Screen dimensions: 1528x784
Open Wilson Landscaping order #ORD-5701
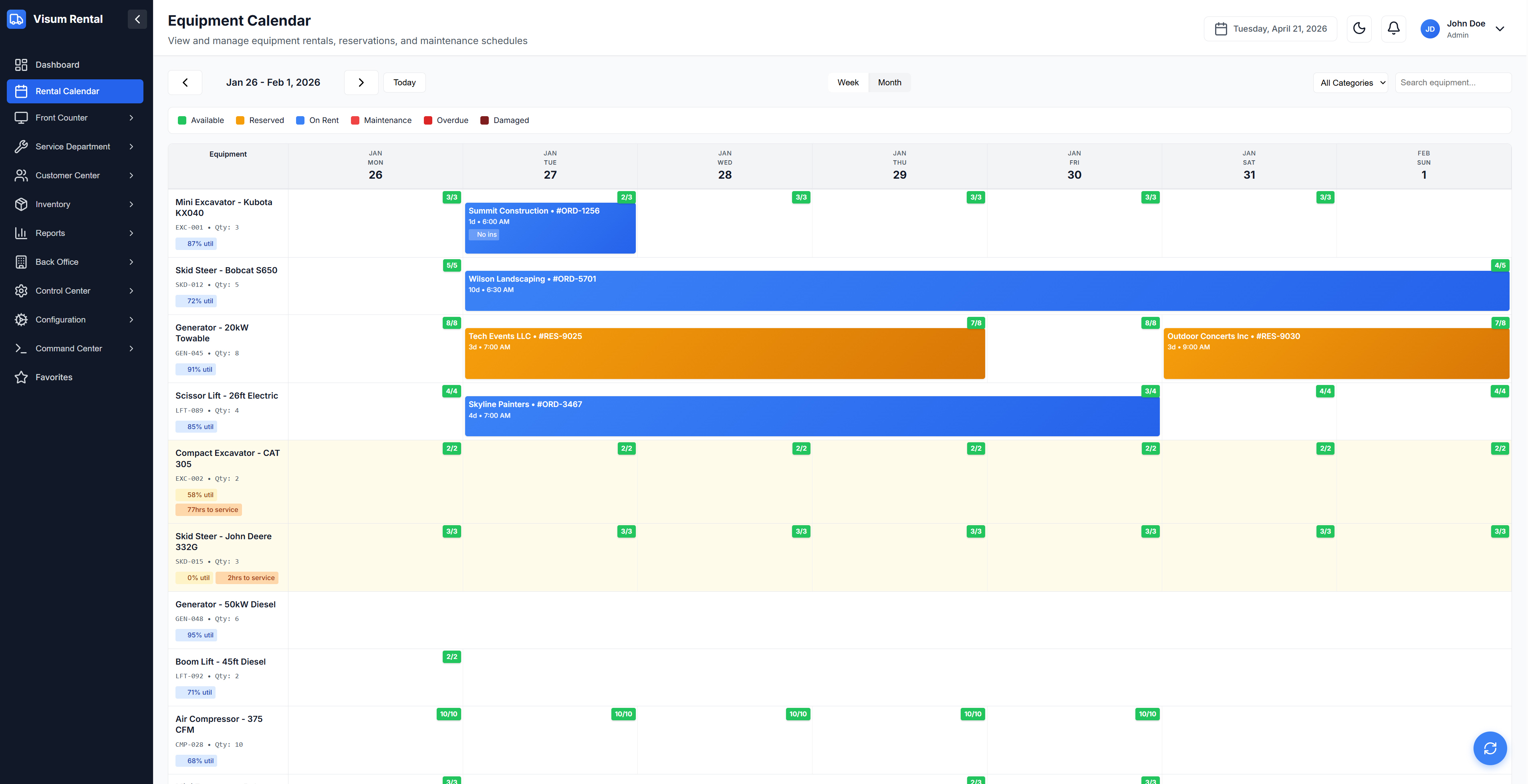(x=987, y=290)
